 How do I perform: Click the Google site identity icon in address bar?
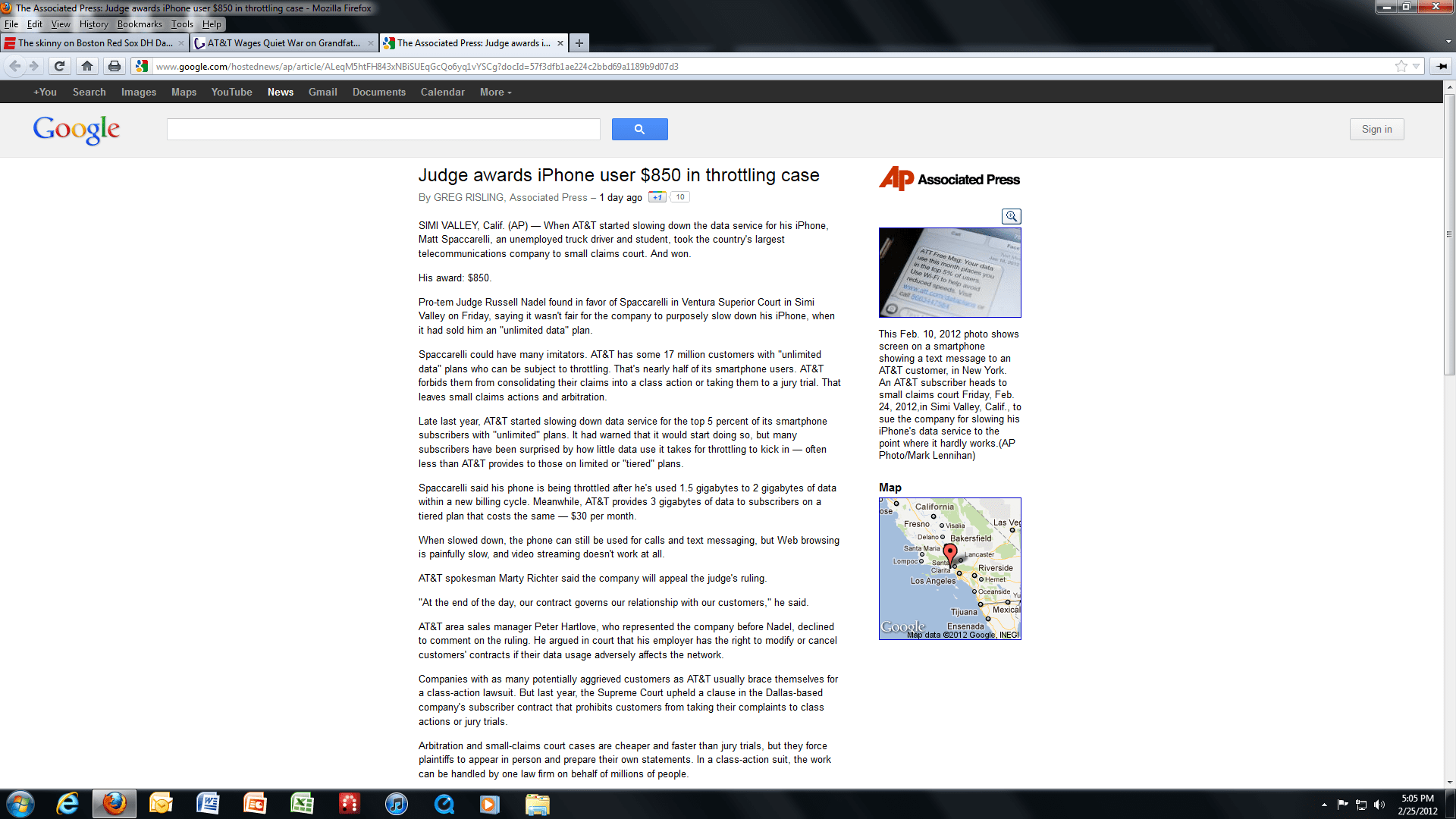pos(141,66)
